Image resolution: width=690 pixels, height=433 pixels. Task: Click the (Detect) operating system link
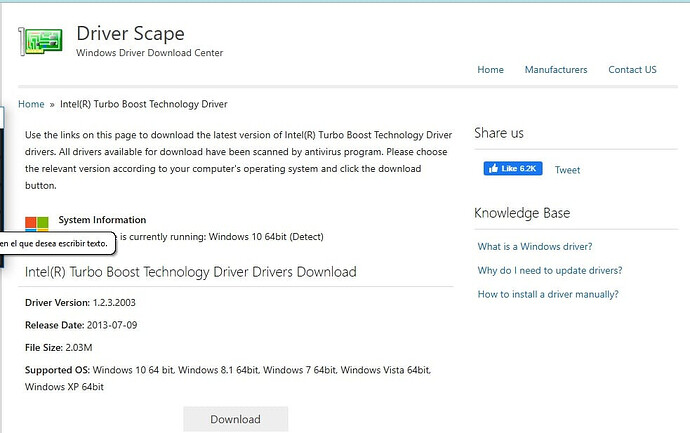(306, 237)
